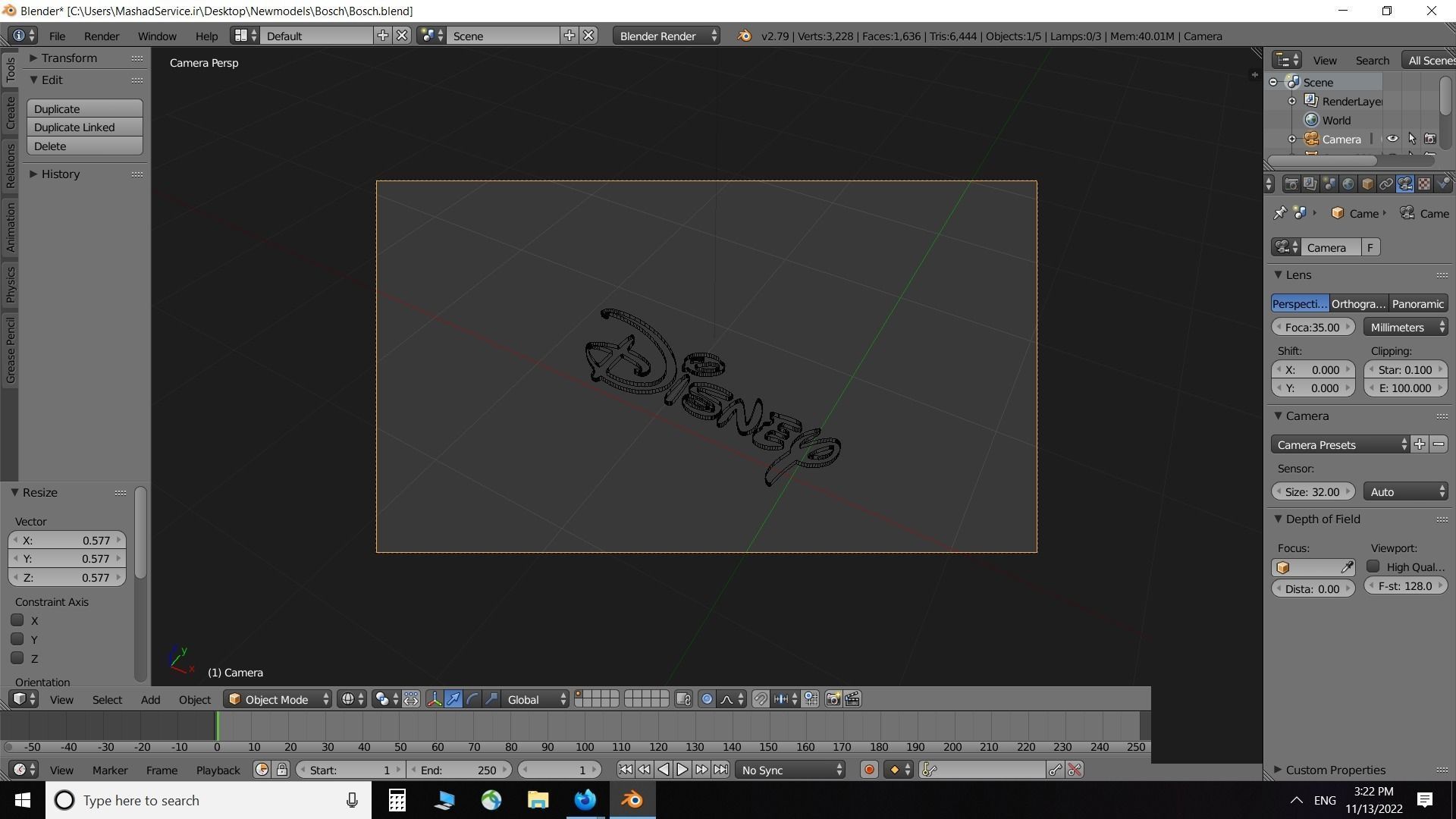Click the selectable cursor icon for Camera row

[1411, 139]
